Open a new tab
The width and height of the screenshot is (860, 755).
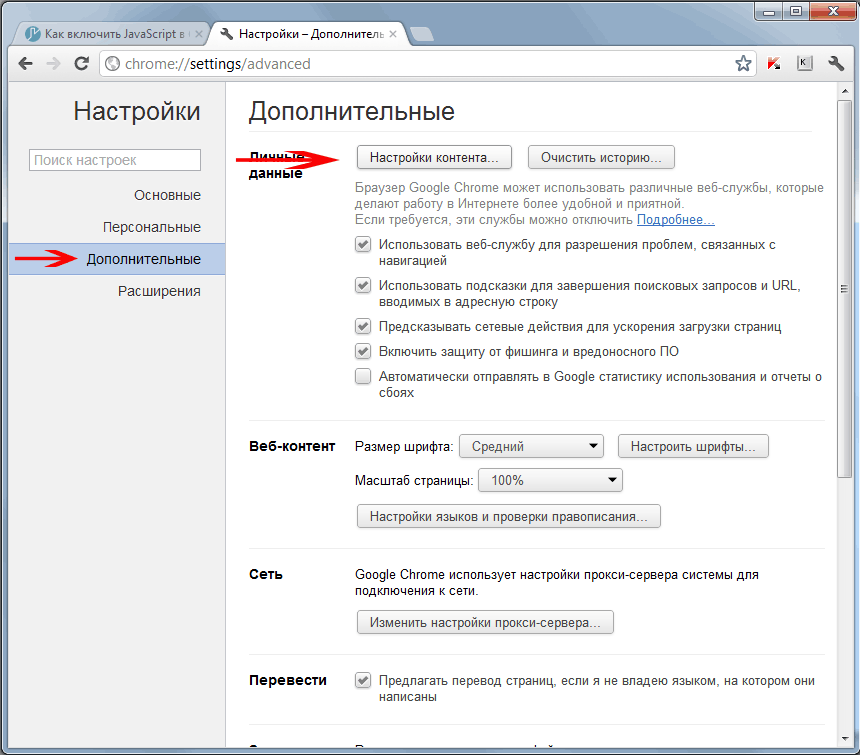pos(421,34)
